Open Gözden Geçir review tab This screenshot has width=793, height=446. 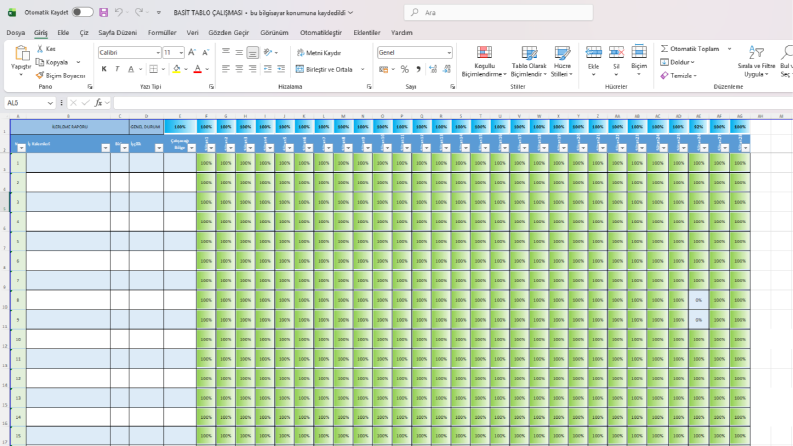click(x=229, y=32)
